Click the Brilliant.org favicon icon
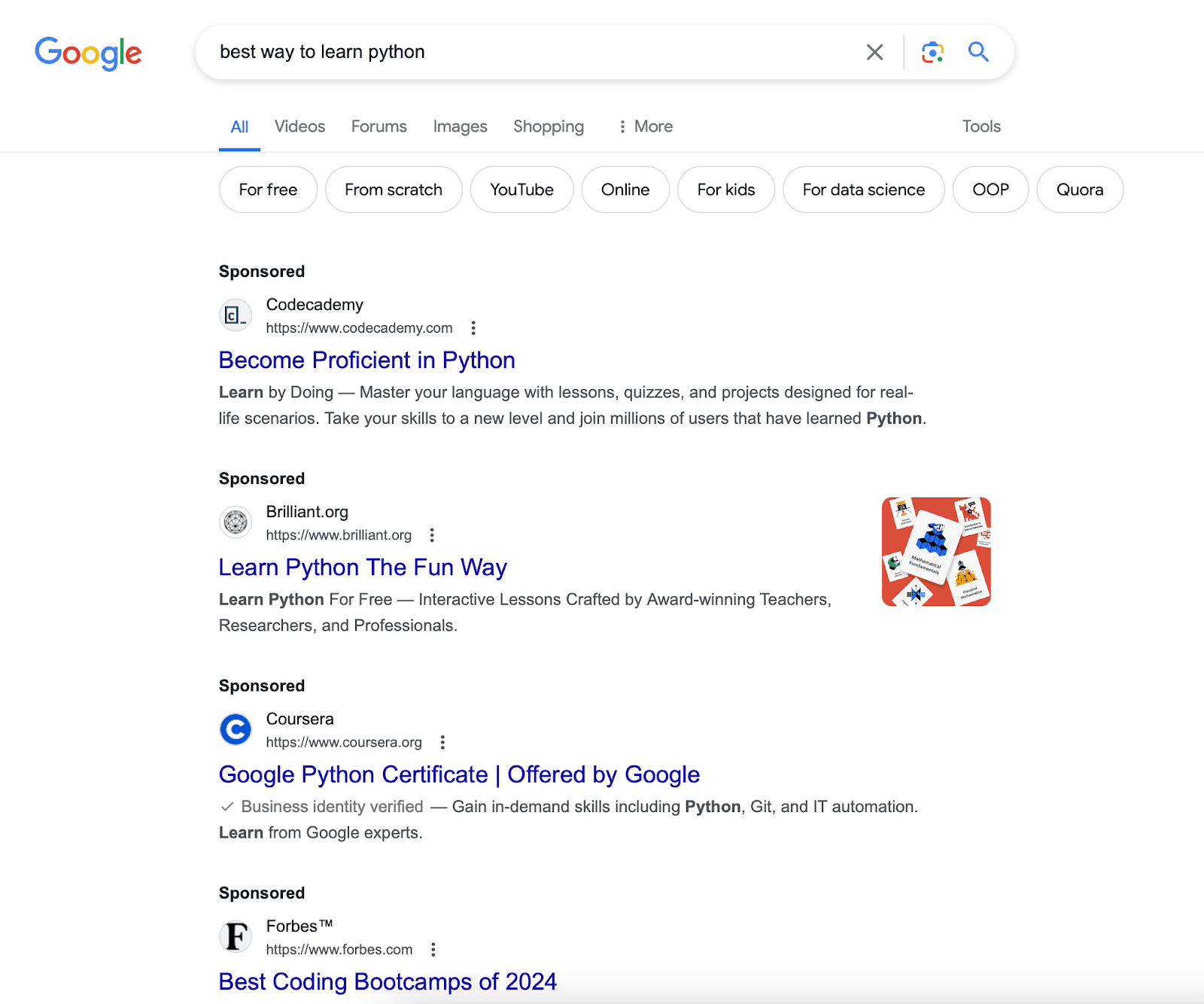The image size is (1204, 1004). click(x=236, y=522)
